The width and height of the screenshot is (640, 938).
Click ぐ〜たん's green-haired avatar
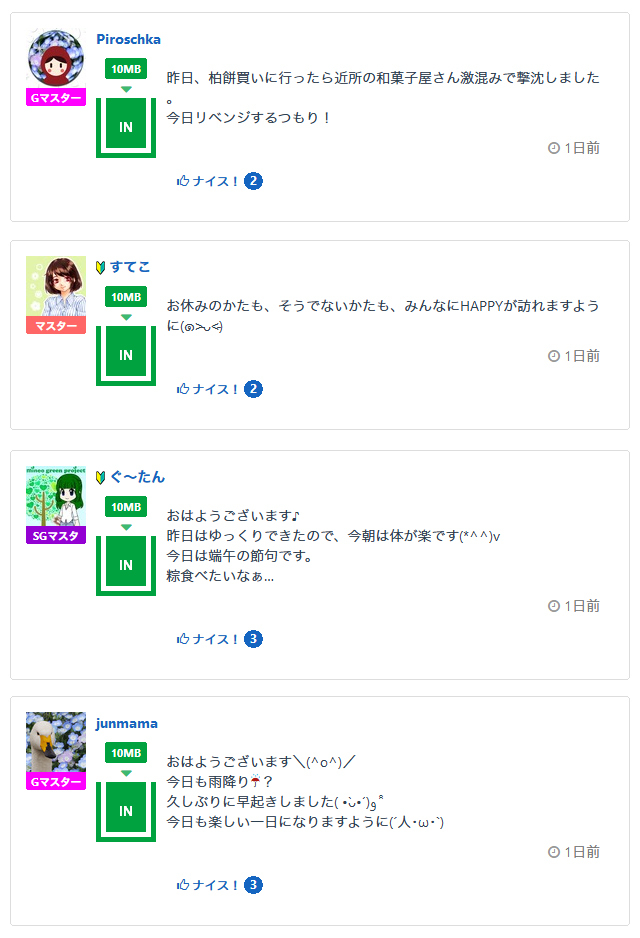coord(55,496)
